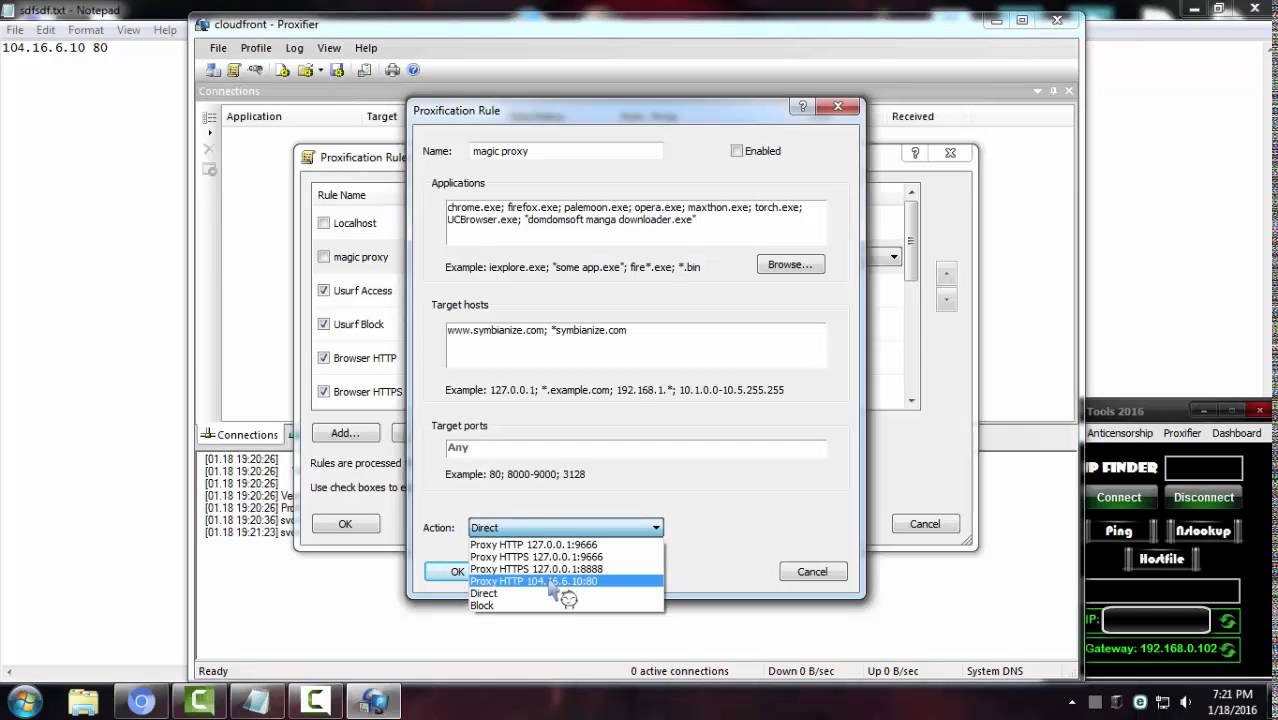Click the help question mark on Proxification Rules dialog
This screenshot has width=1278, height=720.
915,153
